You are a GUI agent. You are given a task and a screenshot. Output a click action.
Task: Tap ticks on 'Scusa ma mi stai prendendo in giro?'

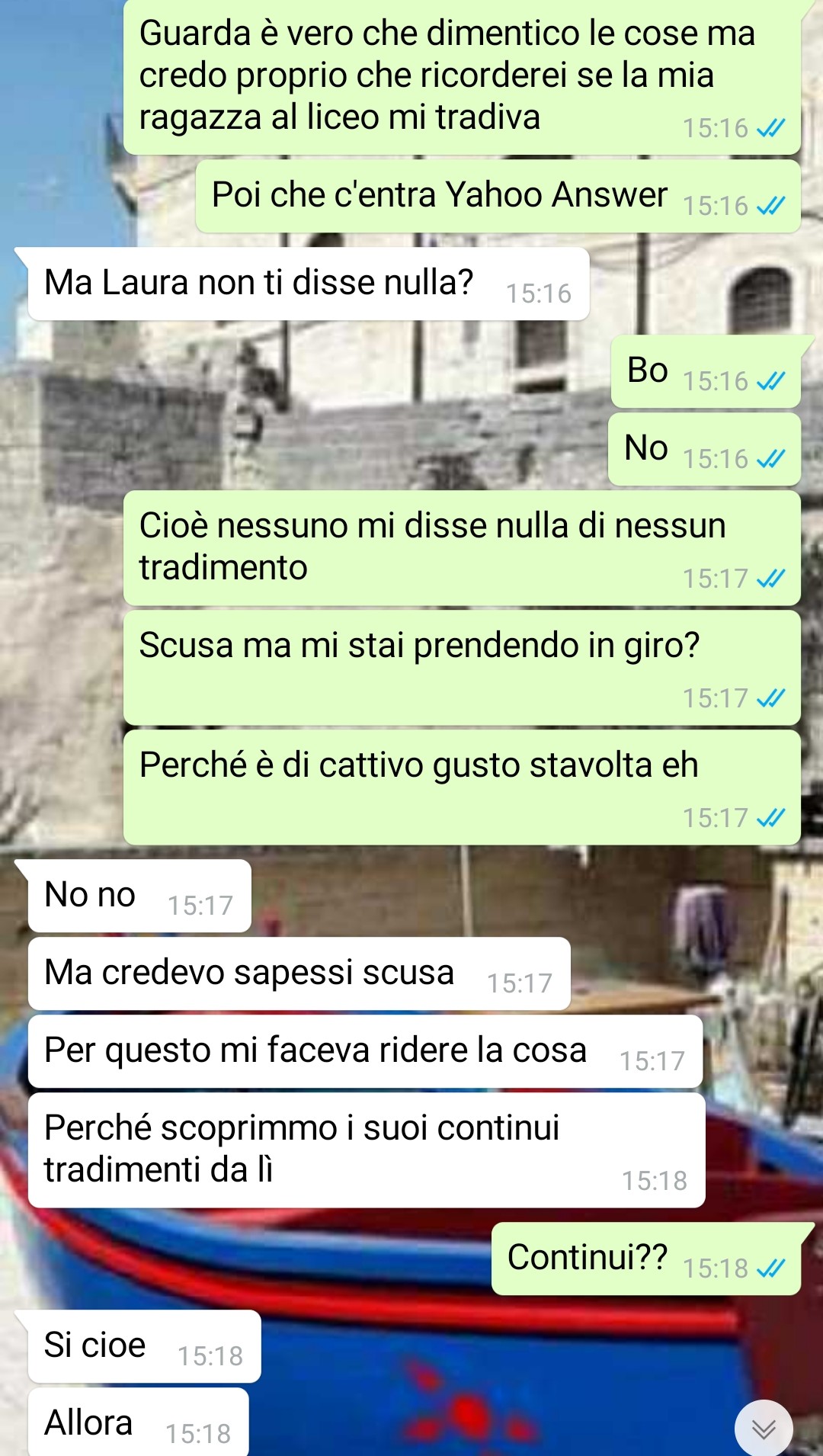pyautogui.click(x=770, y=698)
